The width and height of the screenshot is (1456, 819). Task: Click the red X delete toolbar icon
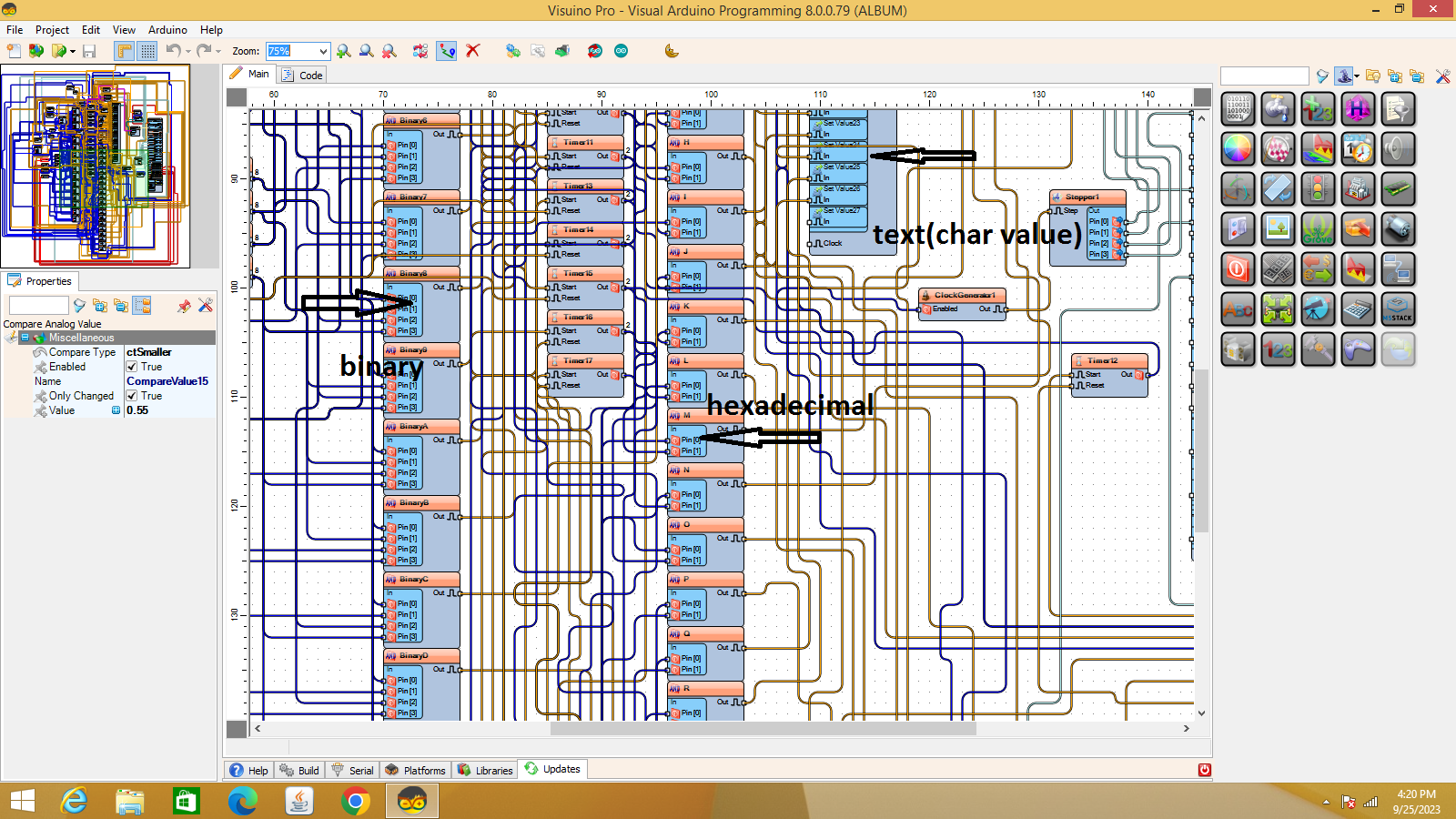point(472,51)
